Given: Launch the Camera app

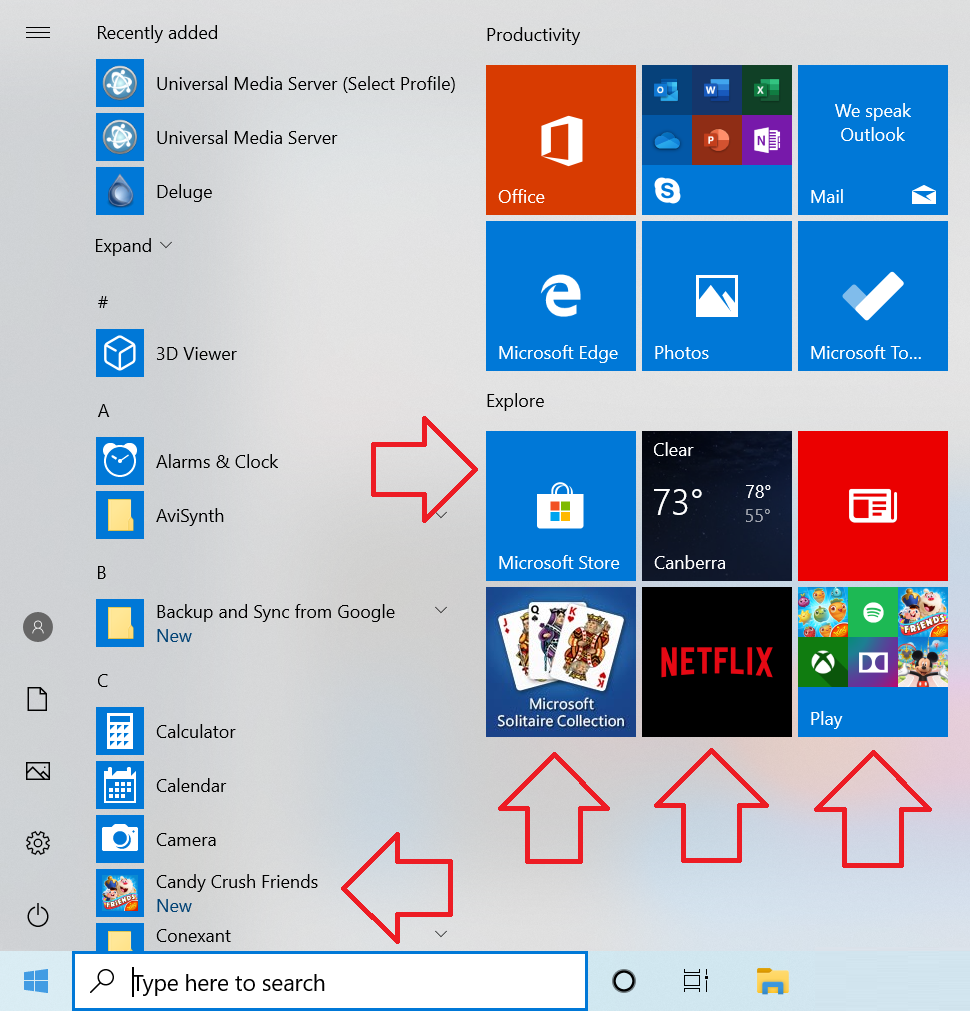Looking at the screenshot, I should [x=276, y=840].
